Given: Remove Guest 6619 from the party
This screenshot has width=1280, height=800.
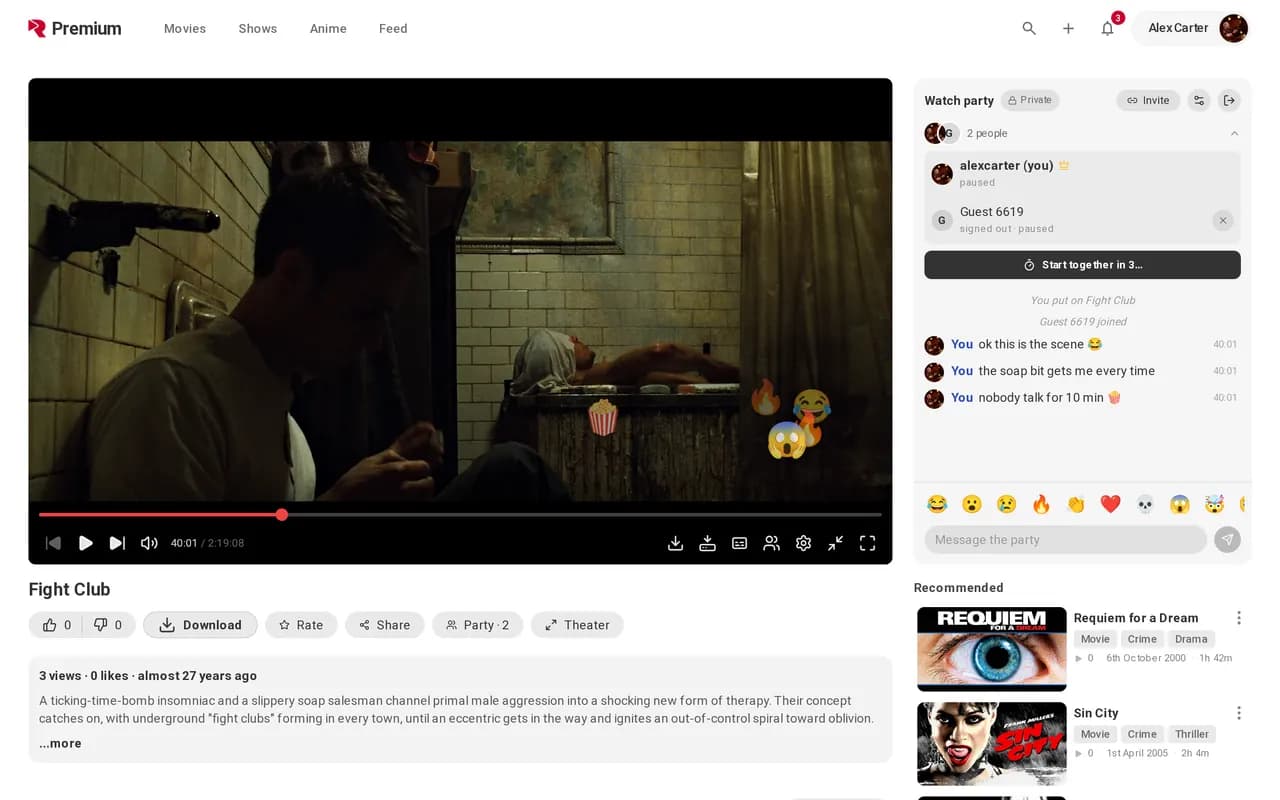Looking at the screenshot, I should (1222, 220).
